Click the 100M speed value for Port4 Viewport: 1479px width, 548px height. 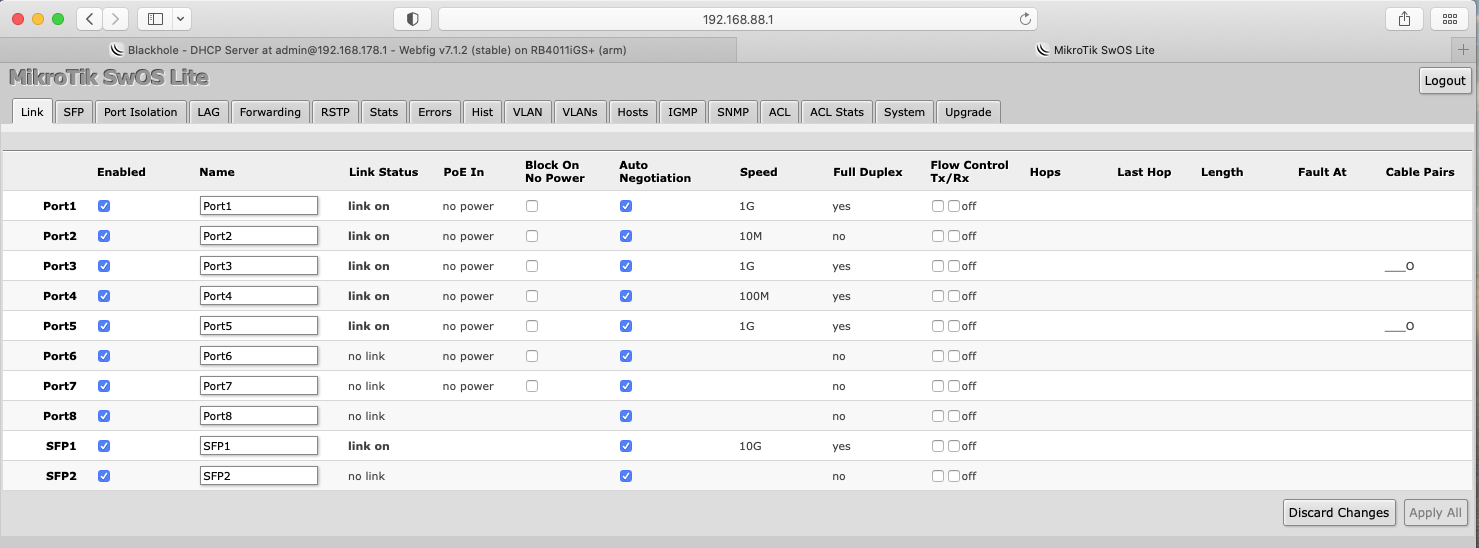coord(755,296)
